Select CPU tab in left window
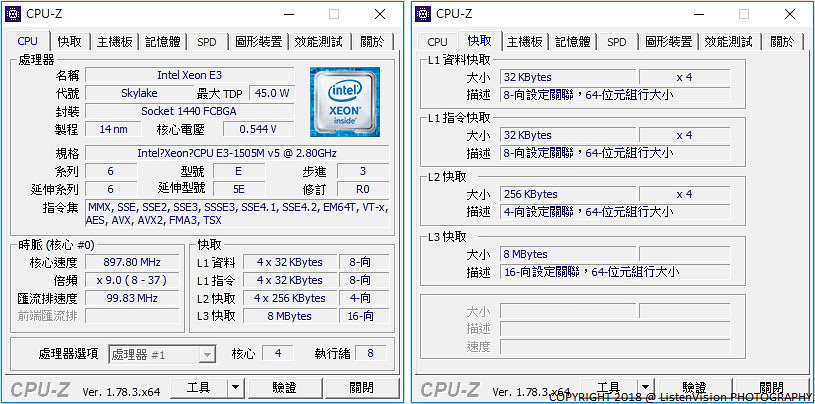Viewport: 815px width, 404px height. click(x=28, y=41)
